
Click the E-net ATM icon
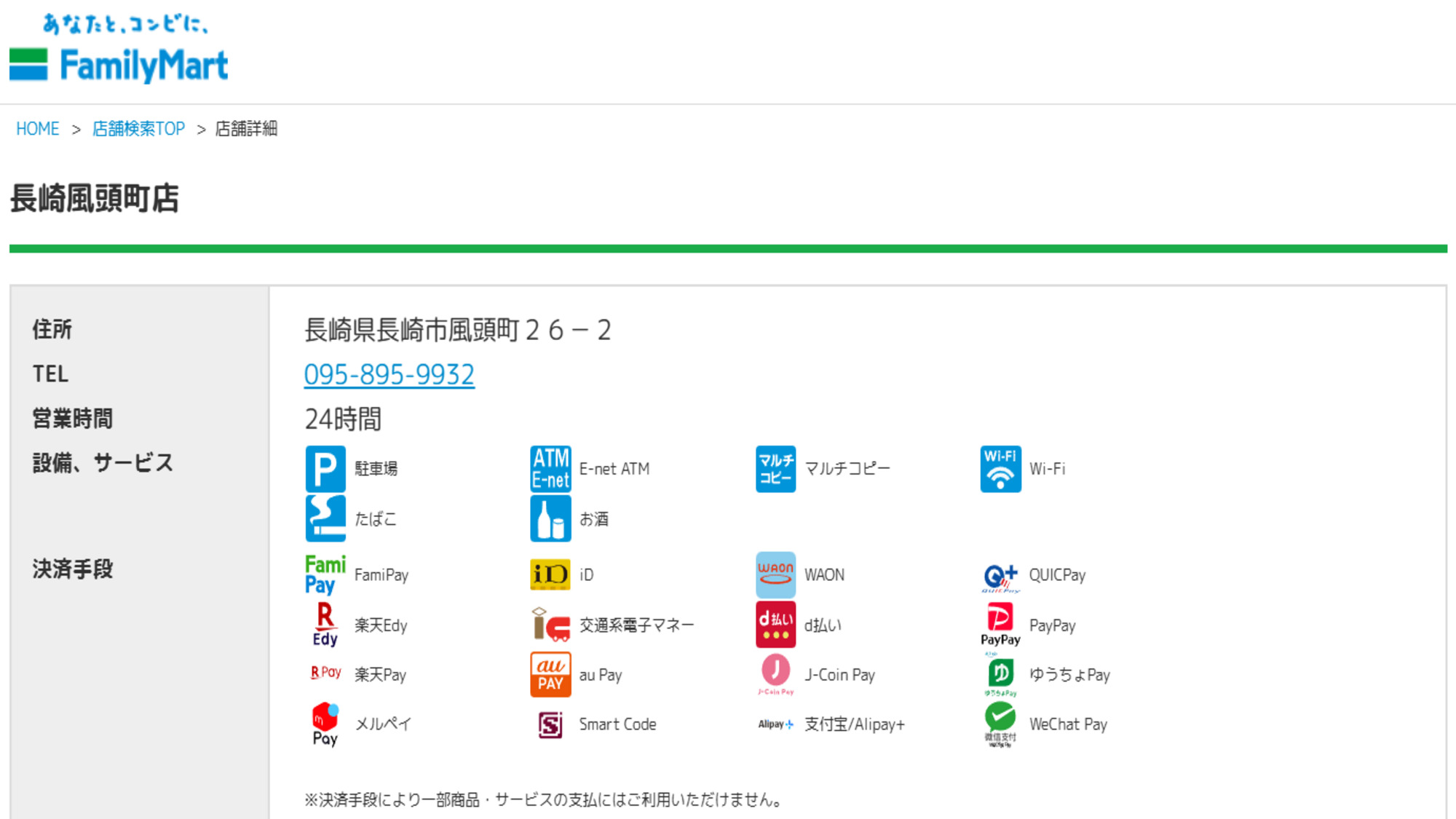550,469
